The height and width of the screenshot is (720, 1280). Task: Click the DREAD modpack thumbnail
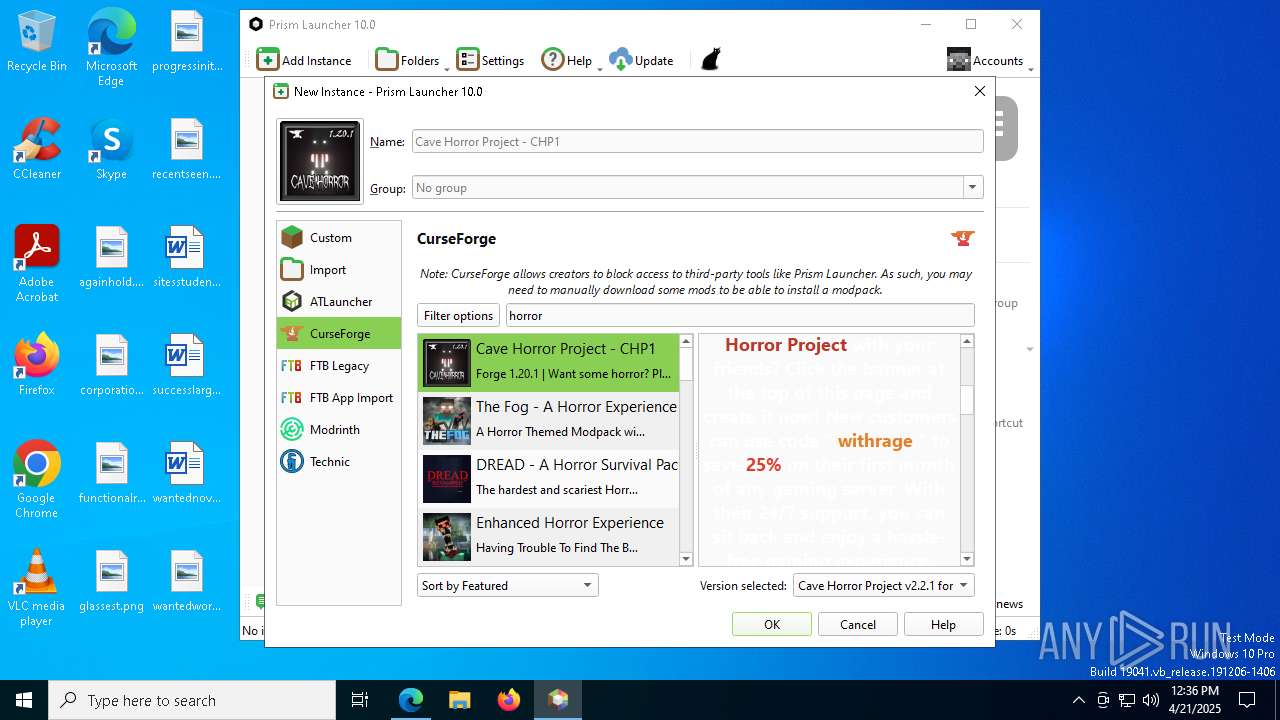pyautogui.click(x=446, y=479)
